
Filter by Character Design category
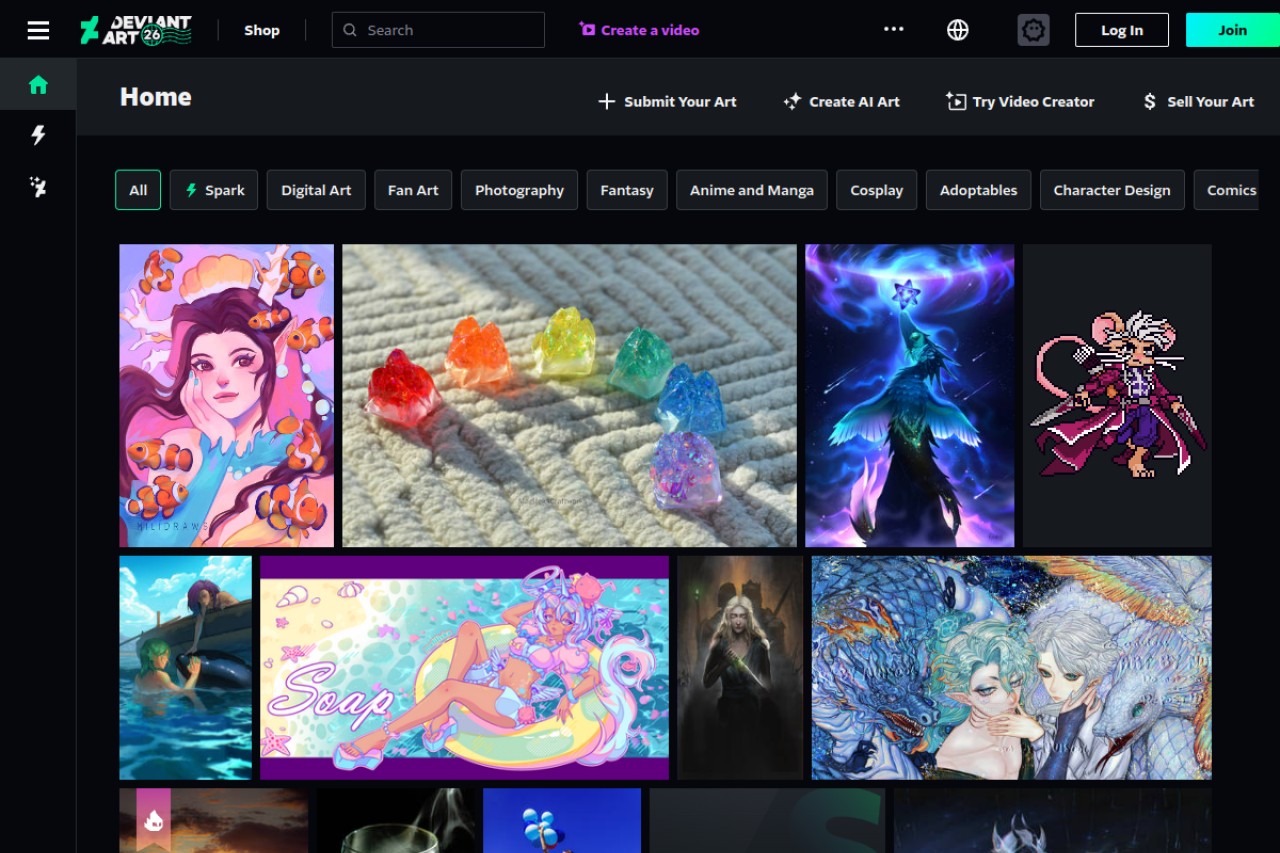coord(1112,190)
